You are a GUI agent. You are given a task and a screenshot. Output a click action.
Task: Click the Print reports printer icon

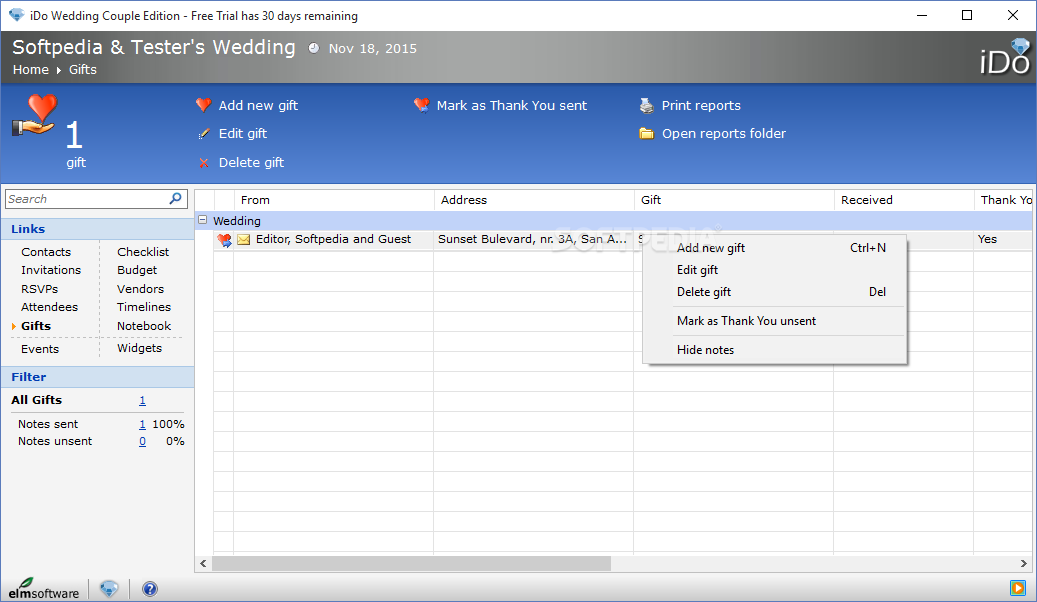point(646,105)
